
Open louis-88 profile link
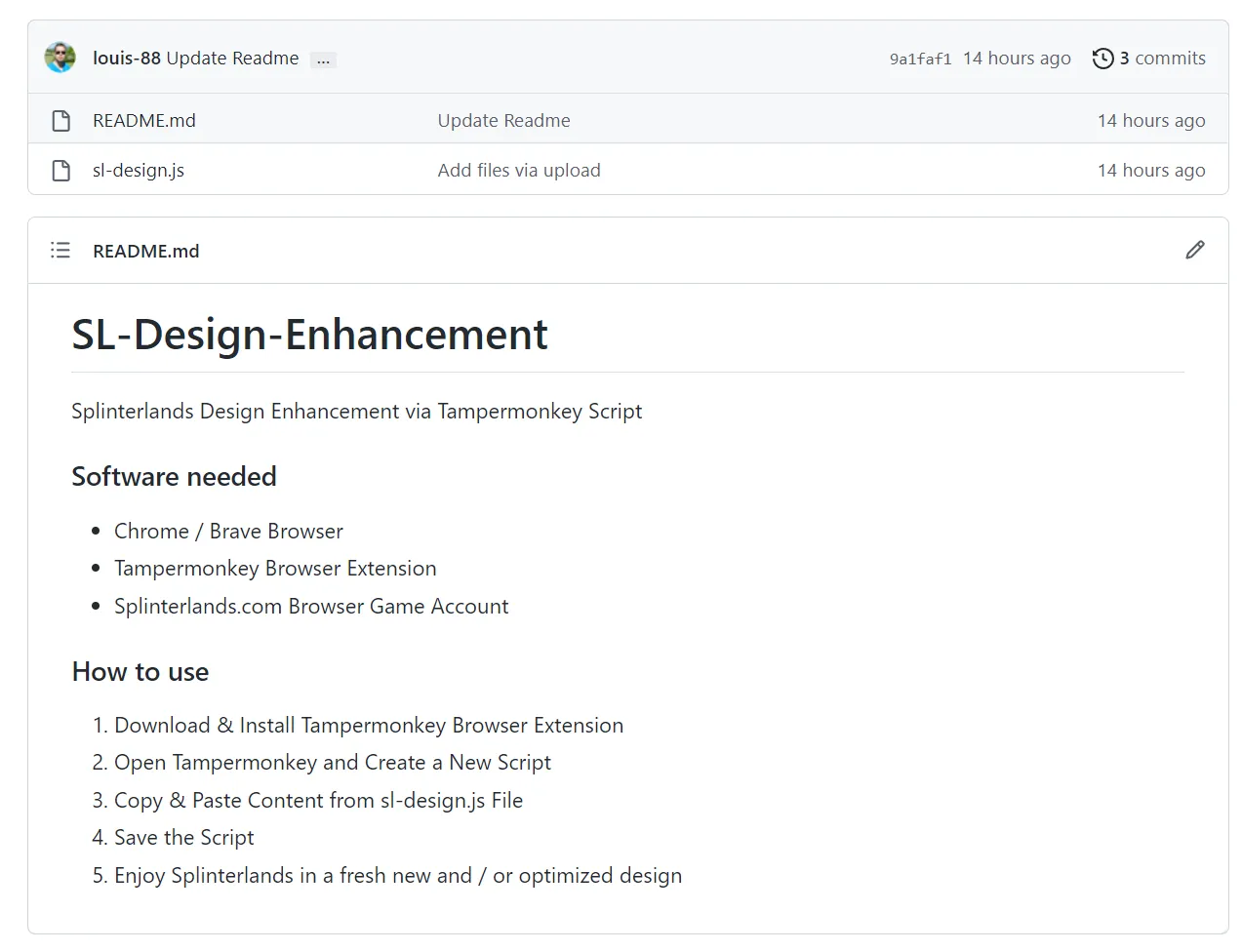tap(127, 59)
